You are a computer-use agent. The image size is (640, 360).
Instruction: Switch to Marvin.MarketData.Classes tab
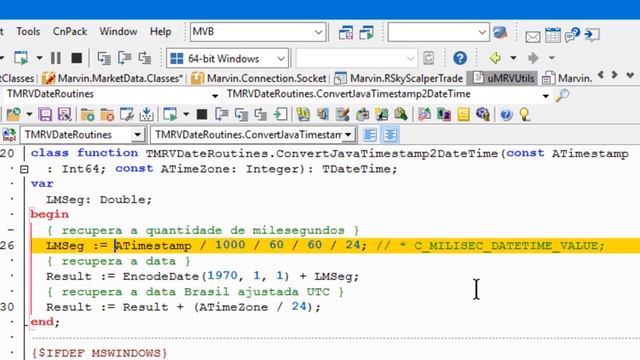tap(113, 78)
